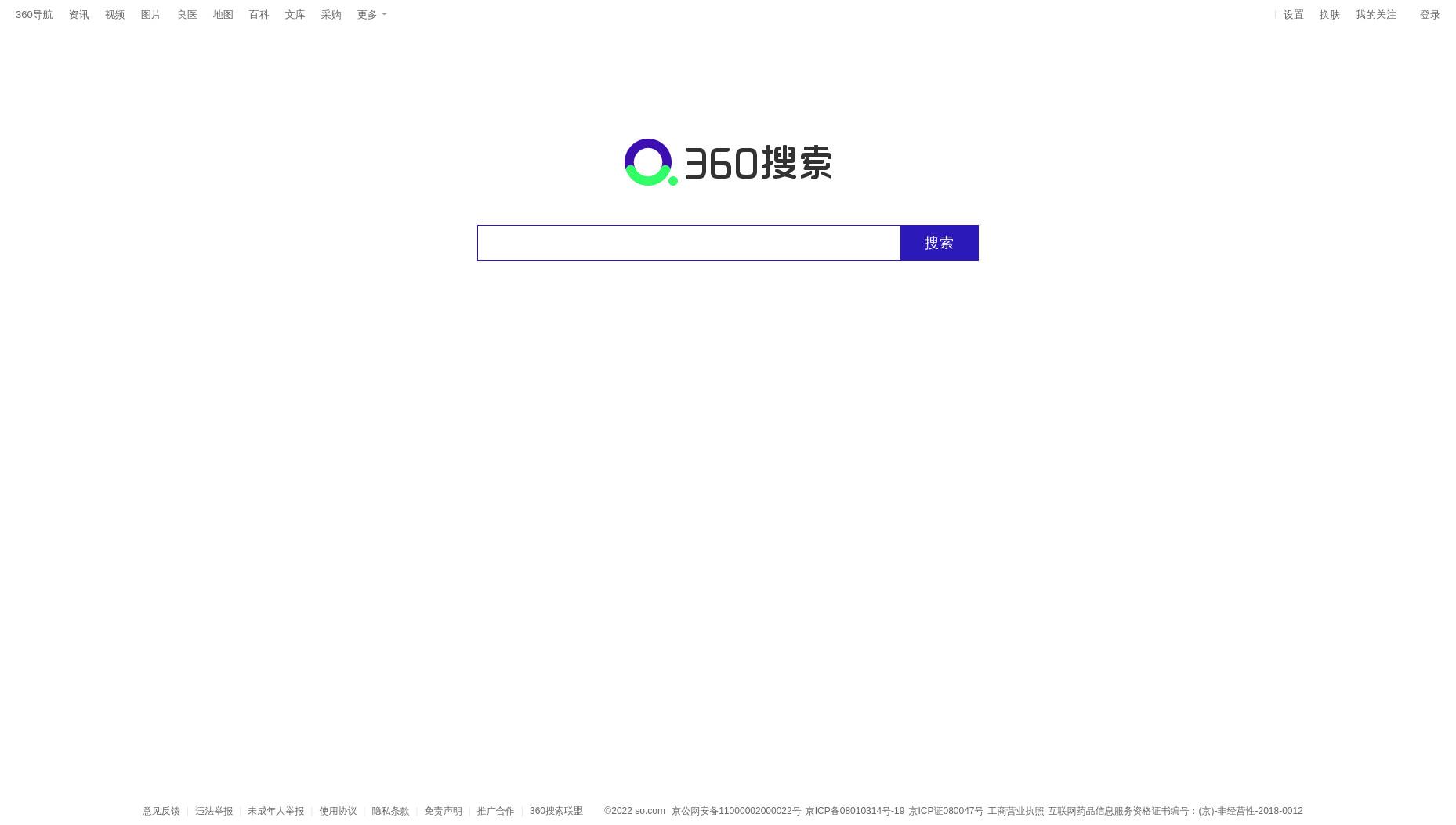Open the 360导航 link
This screenshot has height=825, width=1456.
34,15
